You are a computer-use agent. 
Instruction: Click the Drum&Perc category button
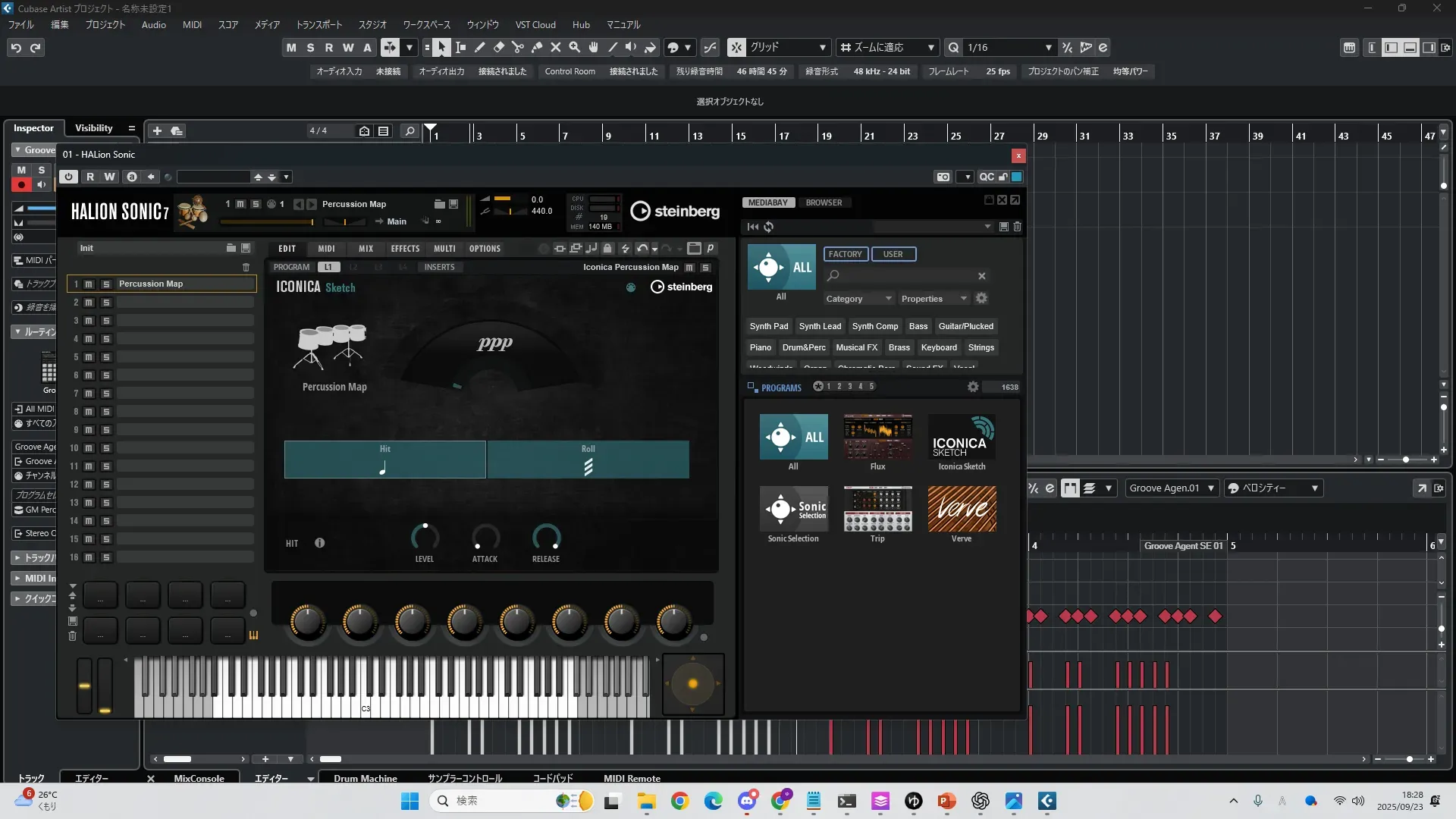[x=804, y=347]
